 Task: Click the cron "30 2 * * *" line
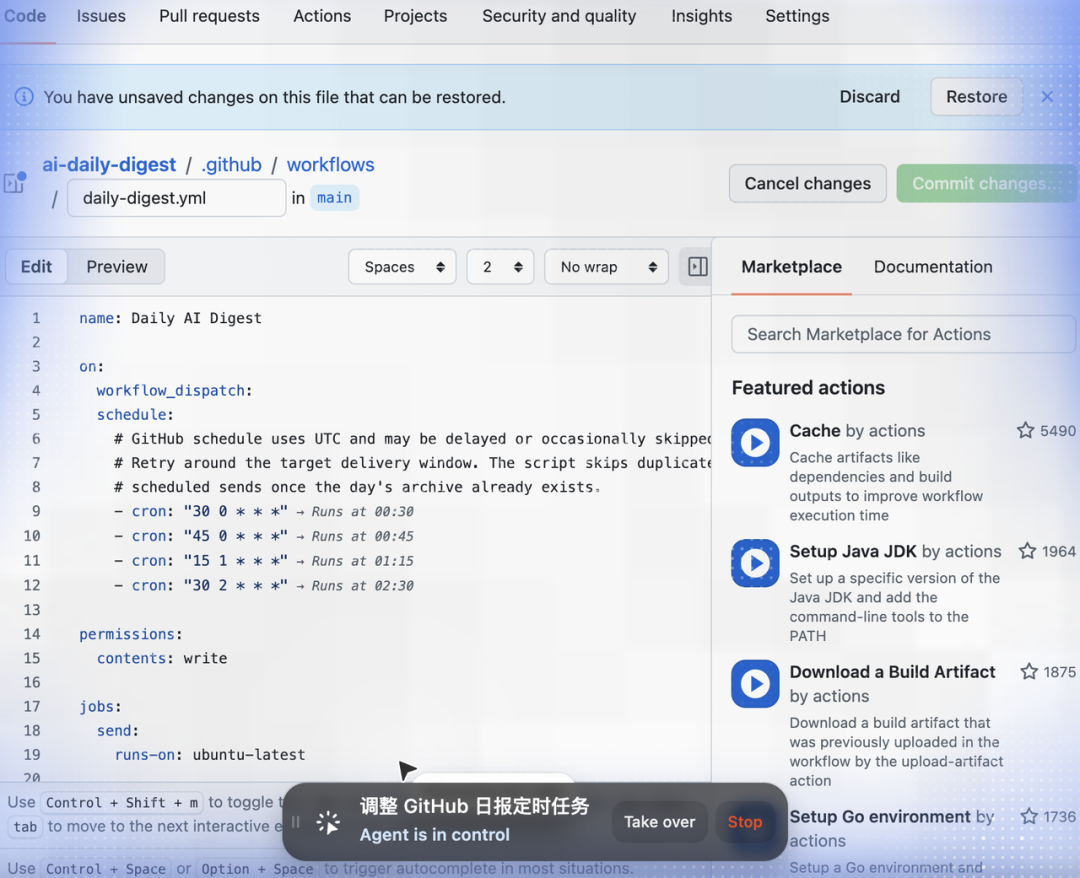click(200, 585)
